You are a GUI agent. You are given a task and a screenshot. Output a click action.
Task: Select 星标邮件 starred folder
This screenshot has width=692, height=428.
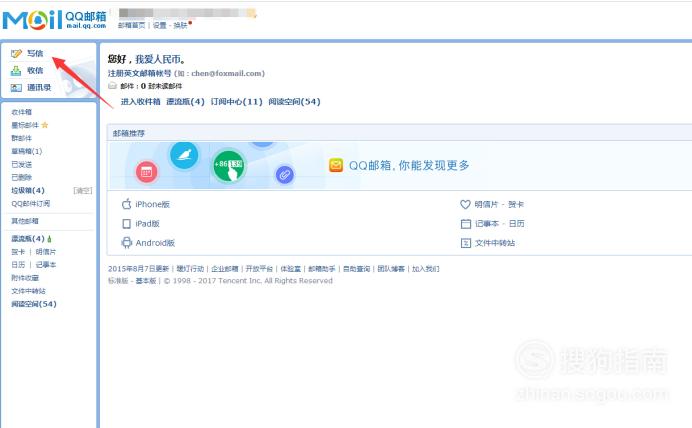pos(25,125)
